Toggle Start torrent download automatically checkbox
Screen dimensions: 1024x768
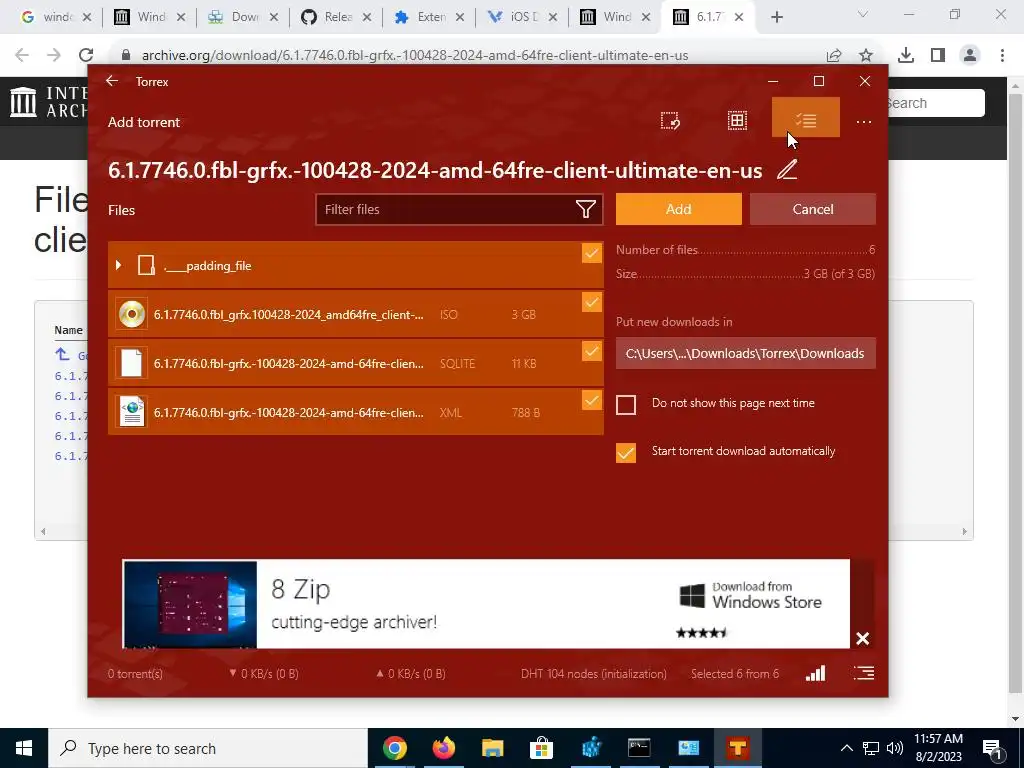tap(626, 453)
